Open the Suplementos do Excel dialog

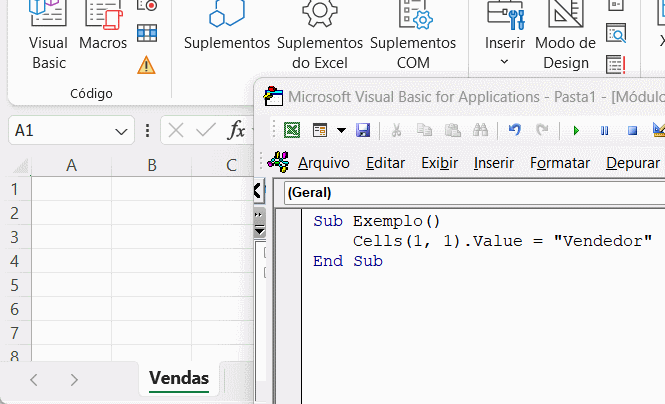click(319, 38)
